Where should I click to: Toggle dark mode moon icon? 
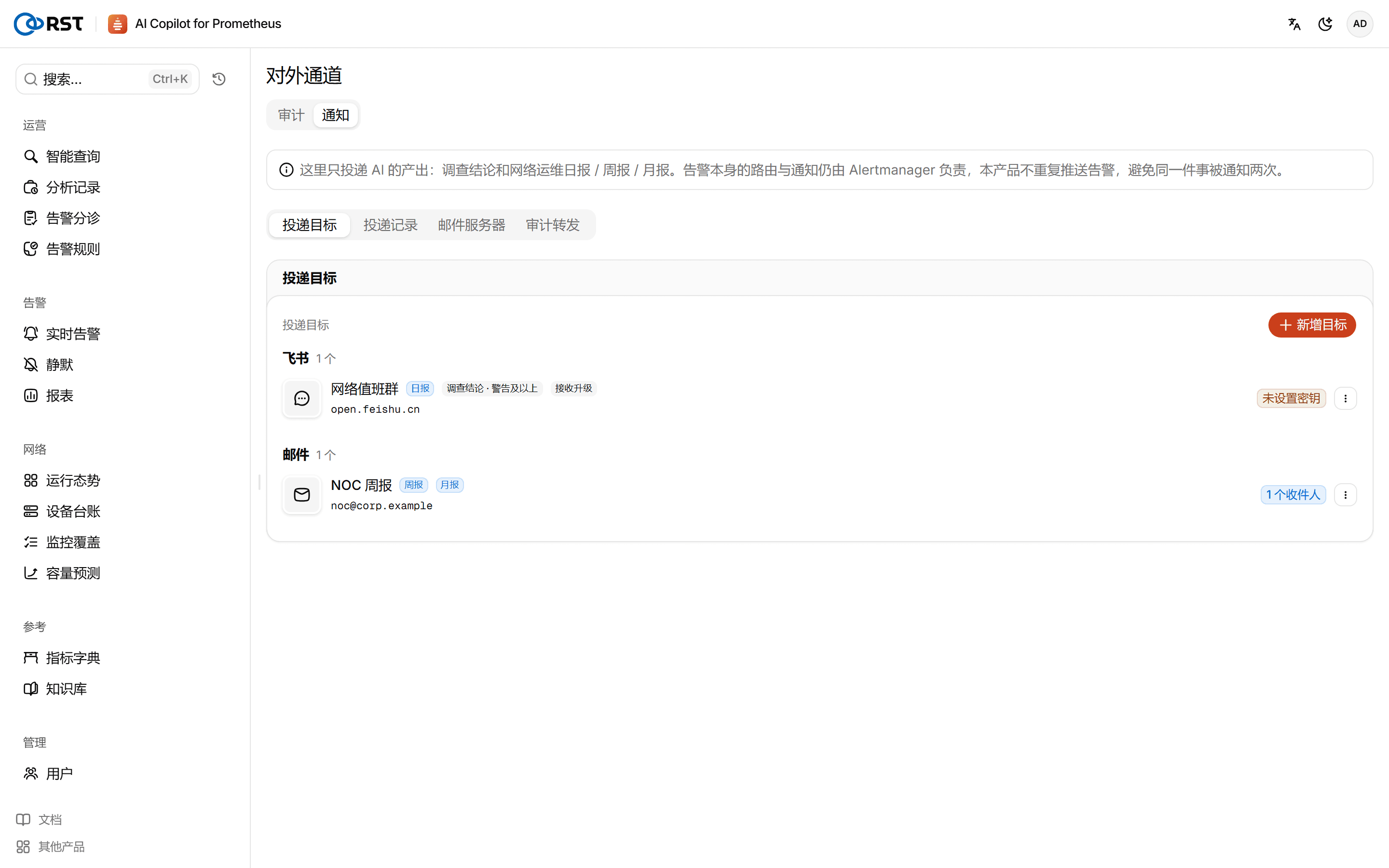(x=1325, y=24)
